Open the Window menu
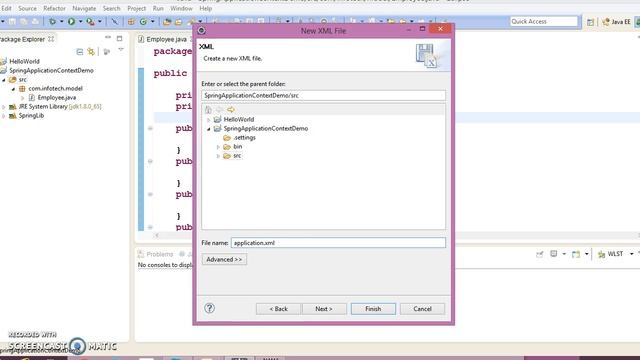Image resolution: width=640 pixels, height=360 pixels. 181,8
